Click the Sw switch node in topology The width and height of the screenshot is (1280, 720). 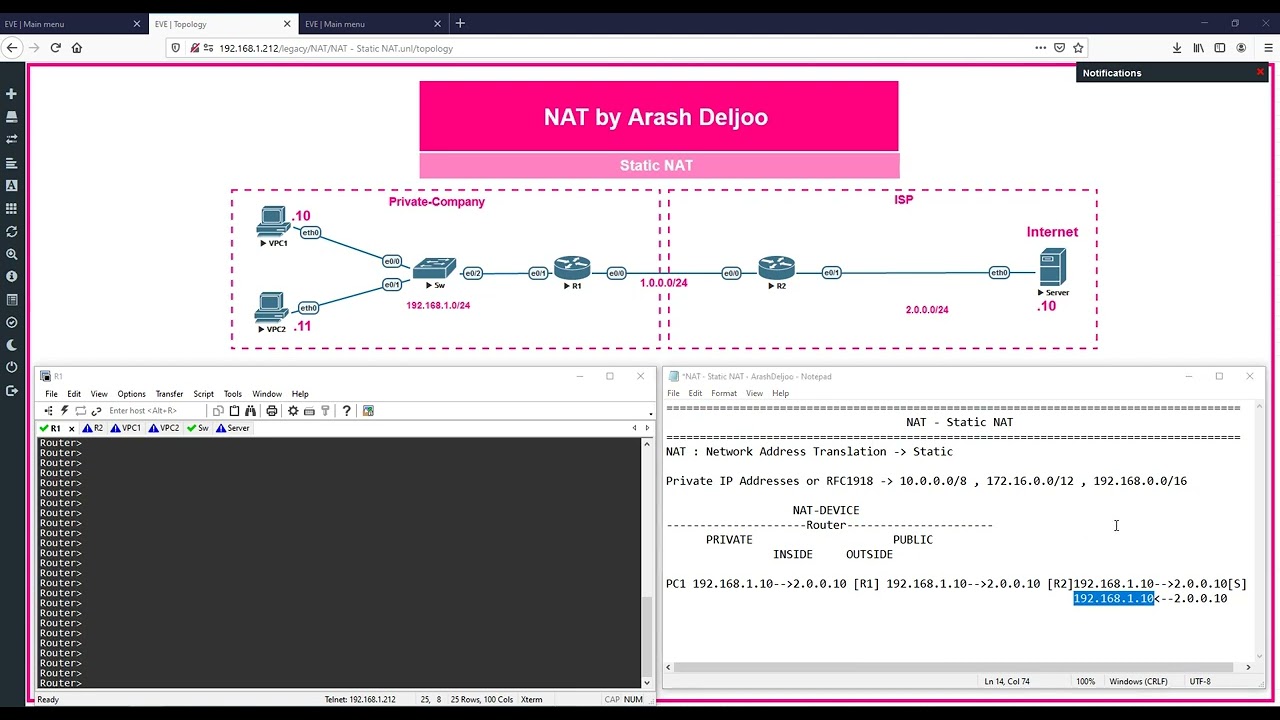tap(434, 269)
